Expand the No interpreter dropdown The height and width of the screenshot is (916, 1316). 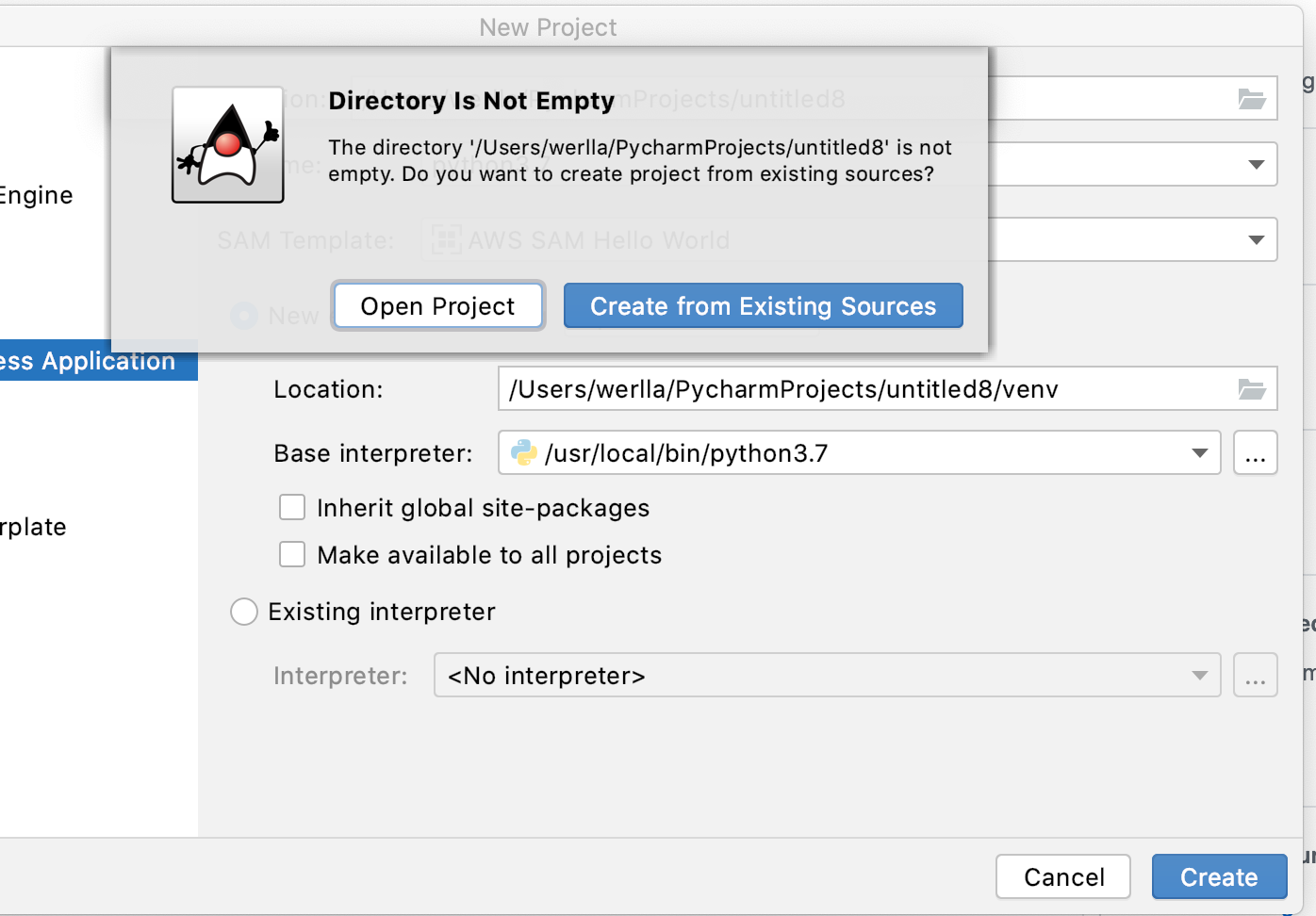coord(1198,675)
